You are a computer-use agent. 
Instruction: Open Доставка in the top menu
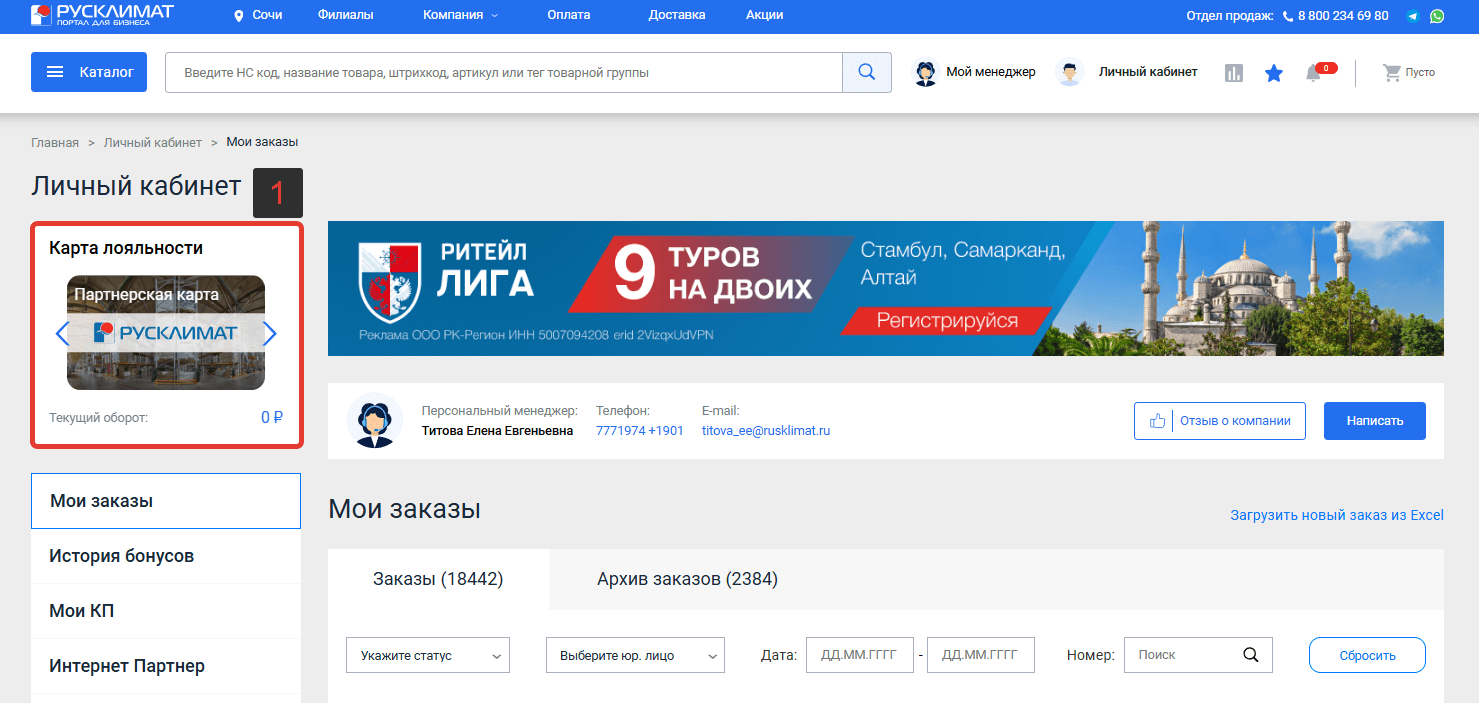coord(677,15)
